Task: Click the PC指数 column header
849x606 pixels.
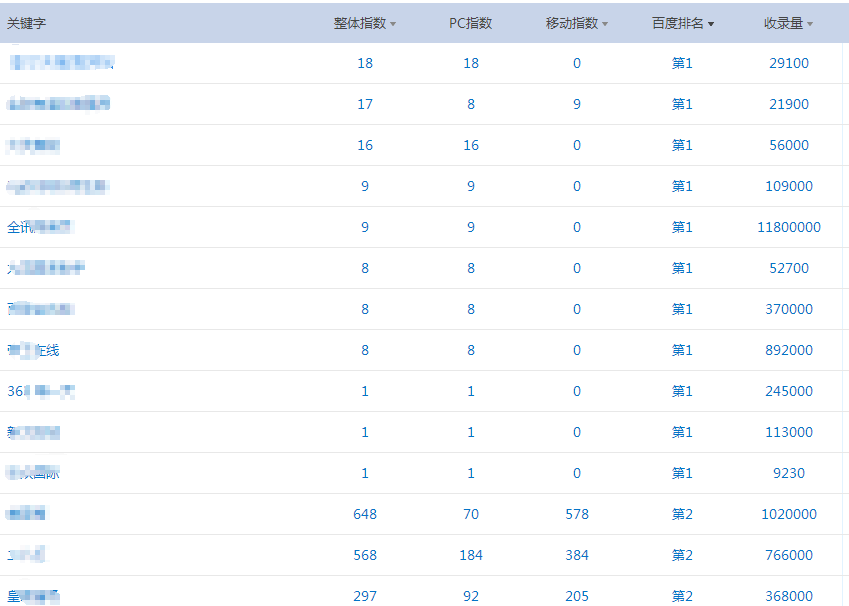Action: tap(470, 23)
